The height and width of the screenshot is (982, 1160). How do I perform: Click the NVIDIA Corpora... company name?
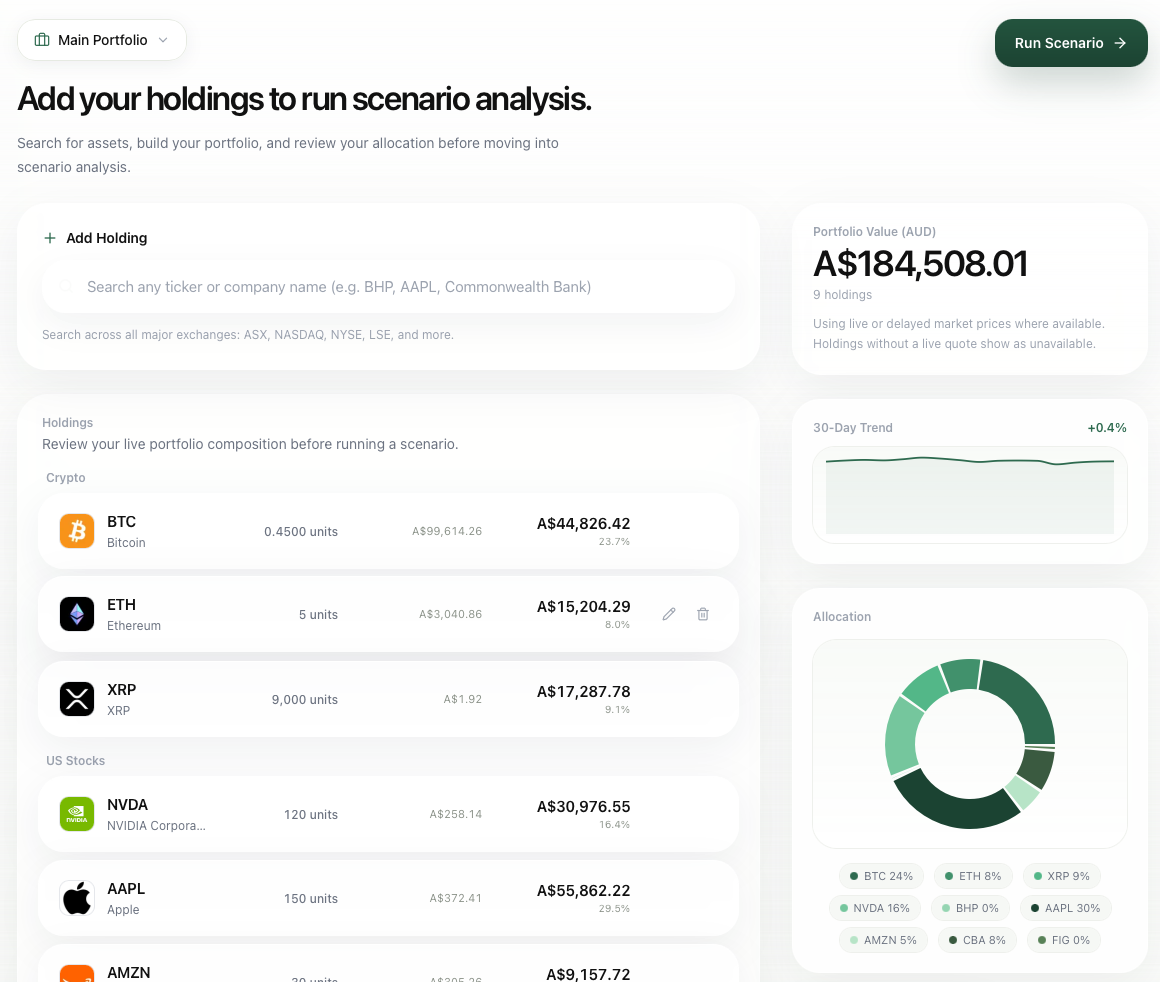point(156,826)
